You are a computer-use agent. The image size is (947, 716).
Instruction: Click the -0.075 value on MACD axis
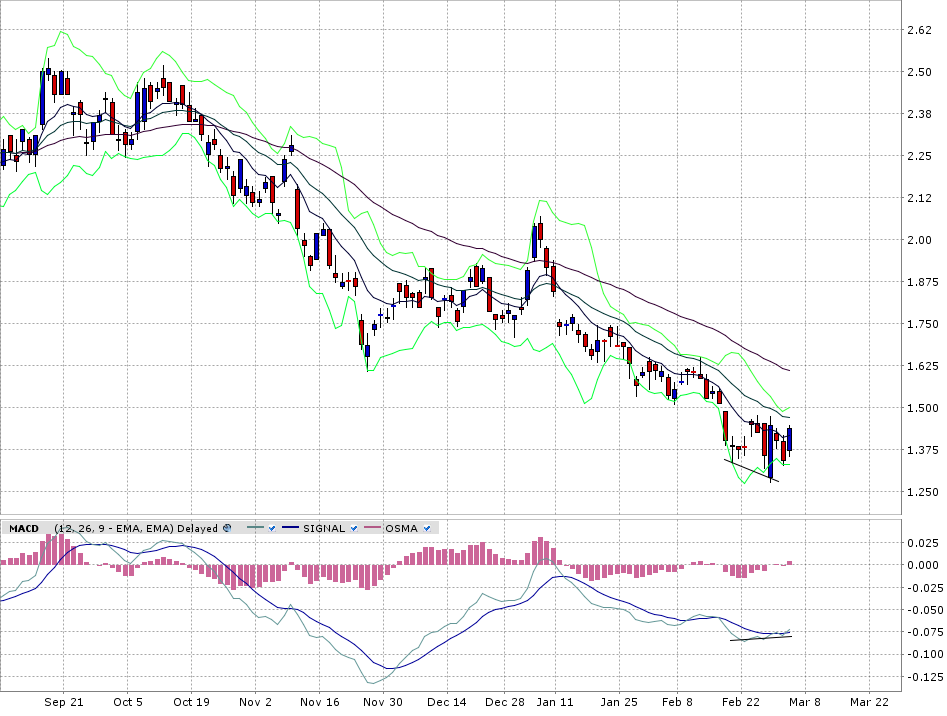pos(916,632)
